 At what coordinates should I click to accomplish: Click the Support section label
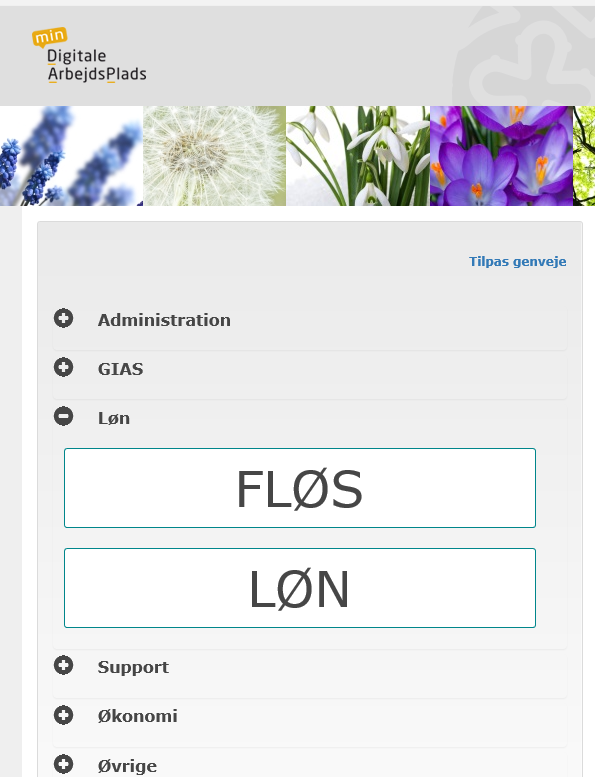pyautogui.click(x=133, y=667)
